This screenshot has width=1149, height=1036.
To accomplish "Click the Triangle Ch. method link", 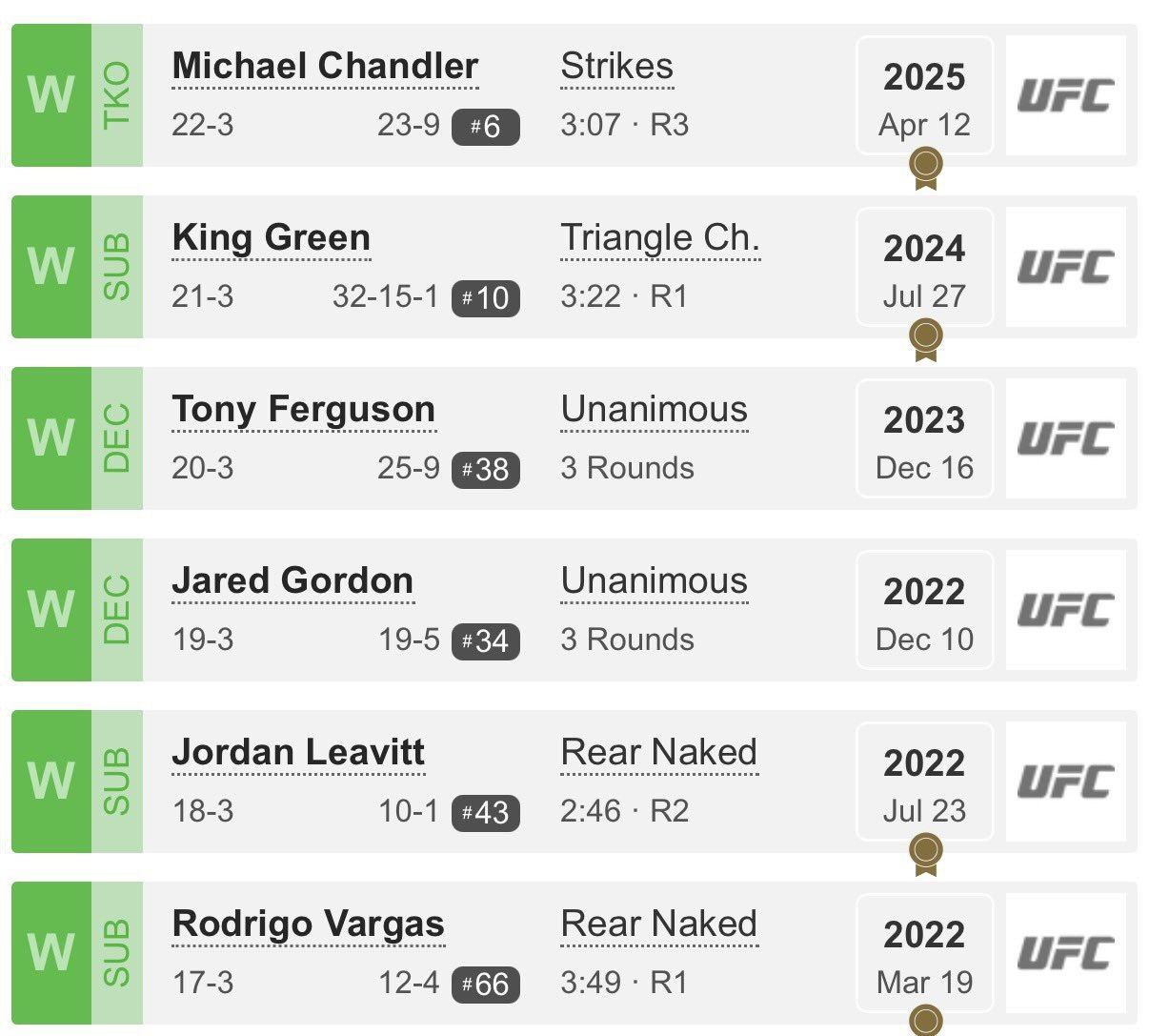I will (x=659, y=238).
